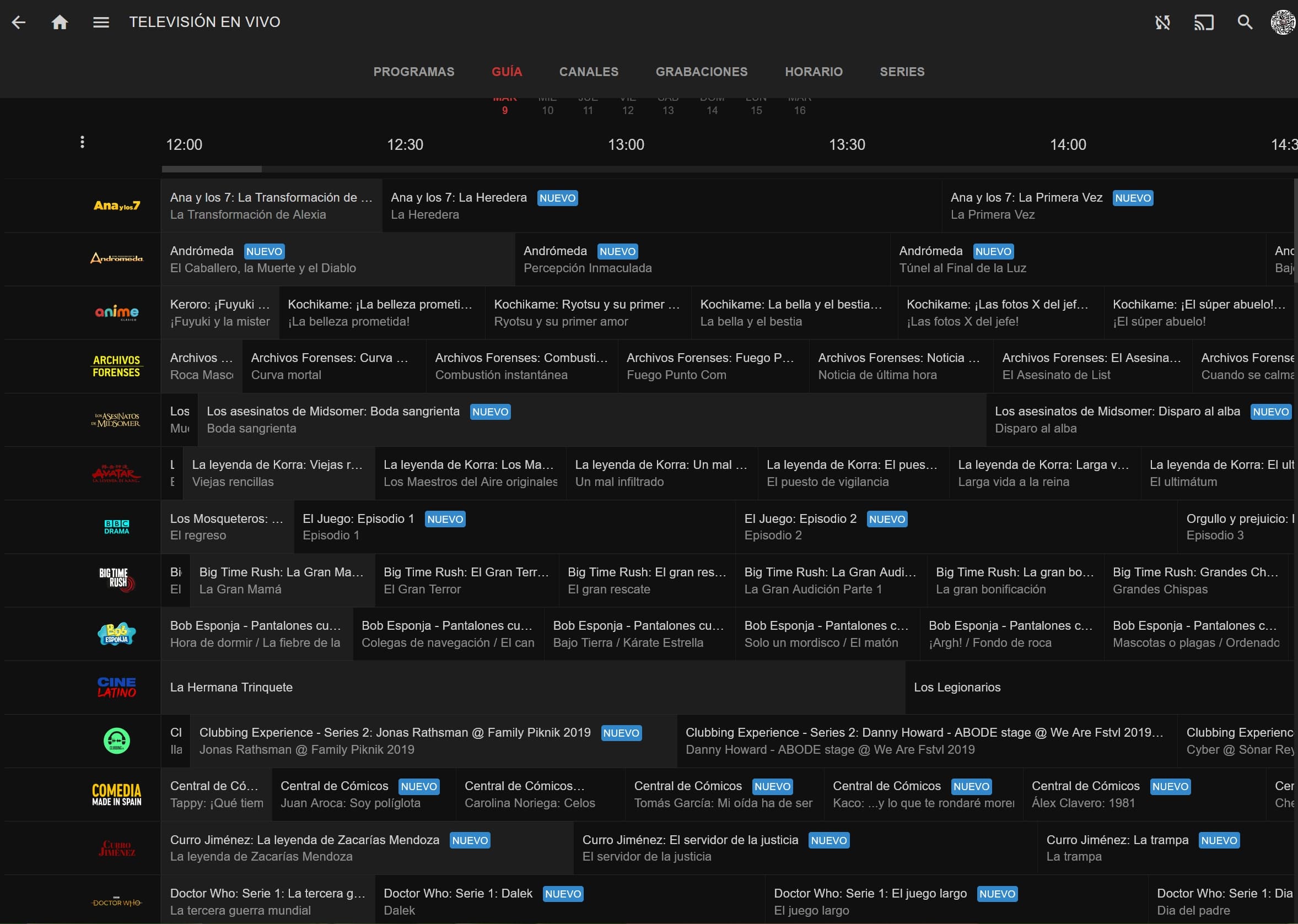Select the BBC Drama channel logo
Viewport: 1298px width, 924px height.
pos(117,526)
